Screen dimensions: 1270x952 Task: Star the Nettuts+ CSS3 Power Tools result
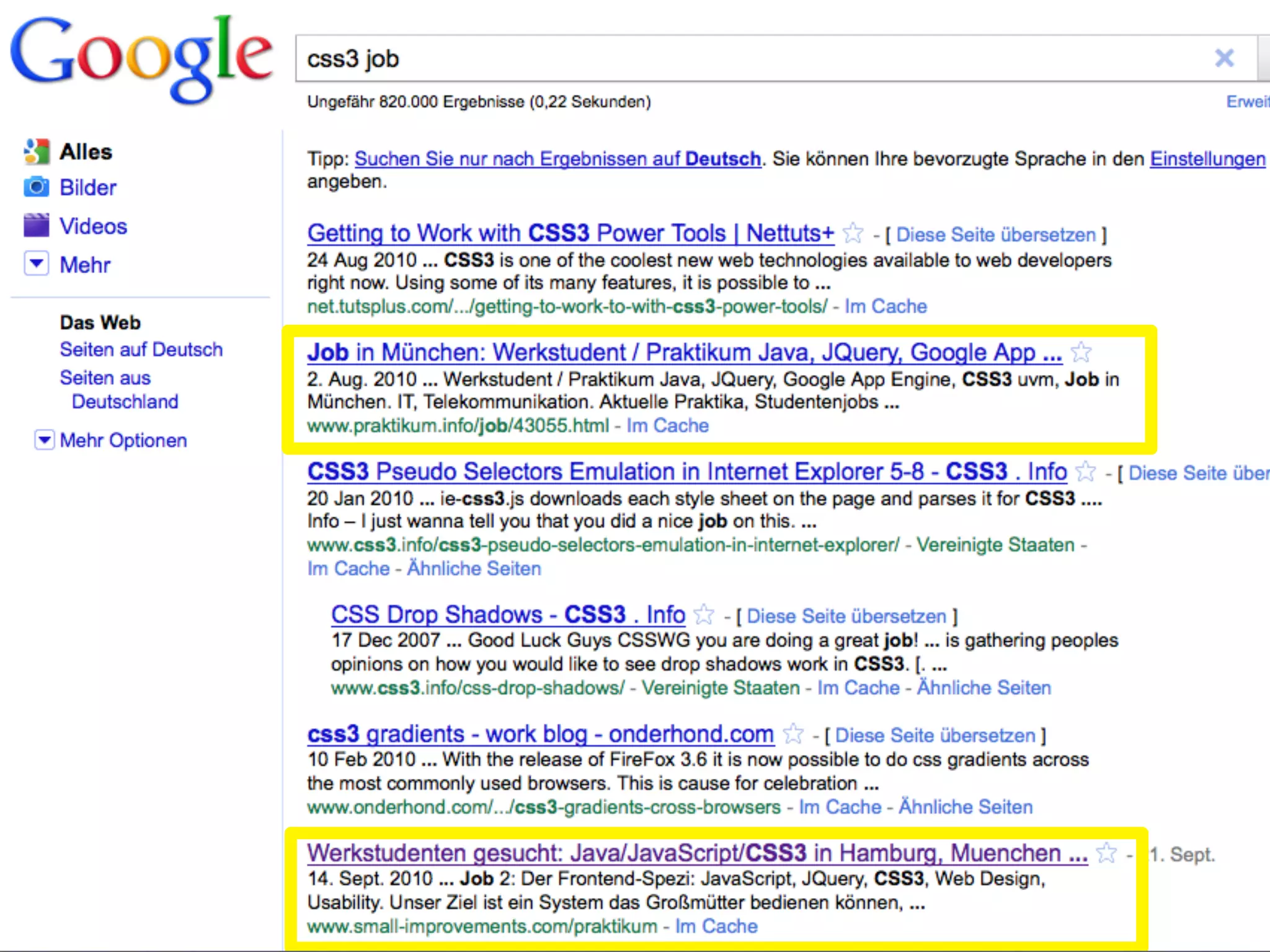pos(853,234)
